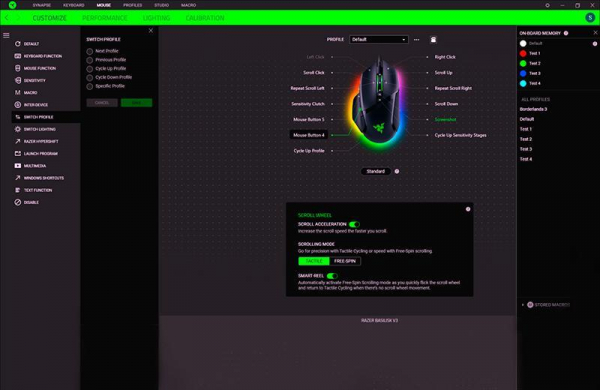Click help icon next to Standard

pos(397,171)
